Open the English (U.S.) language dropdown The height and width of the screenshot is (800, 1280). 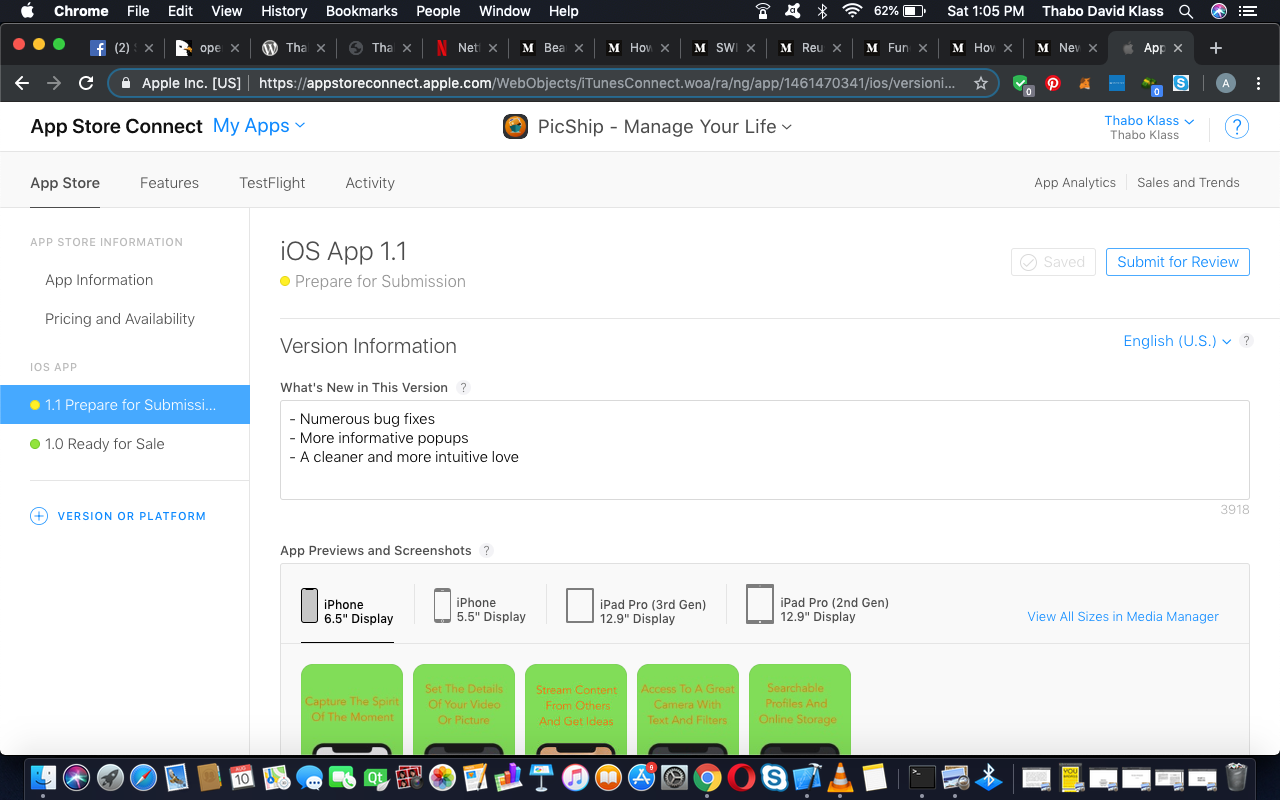point(1177,341)
